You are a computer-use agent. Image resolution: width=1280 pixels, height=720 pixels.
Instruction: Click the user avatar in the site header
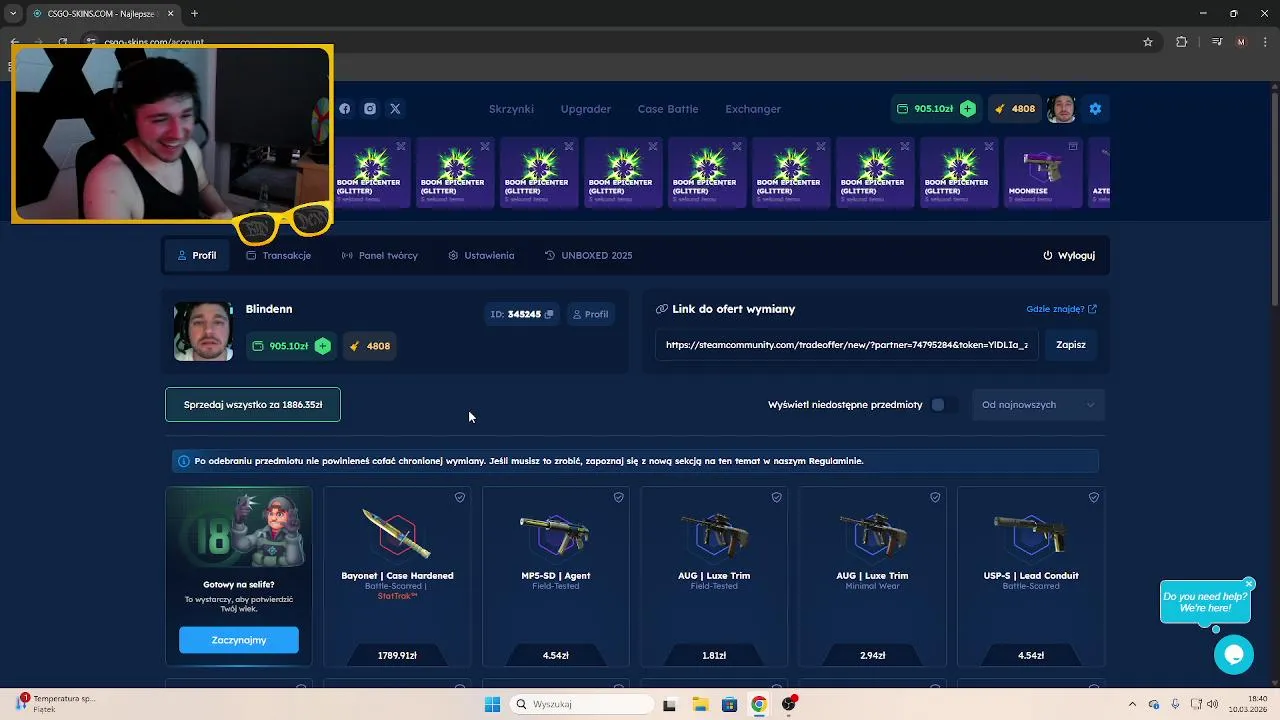point(1061,109)
